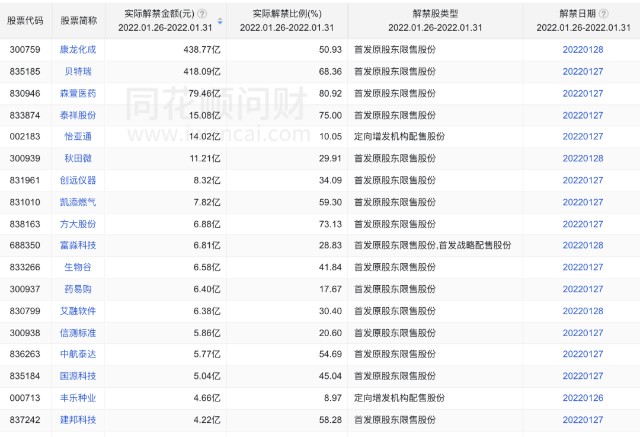
Task: Select amount cell 15.08亿
Action: tap(204, 115)
